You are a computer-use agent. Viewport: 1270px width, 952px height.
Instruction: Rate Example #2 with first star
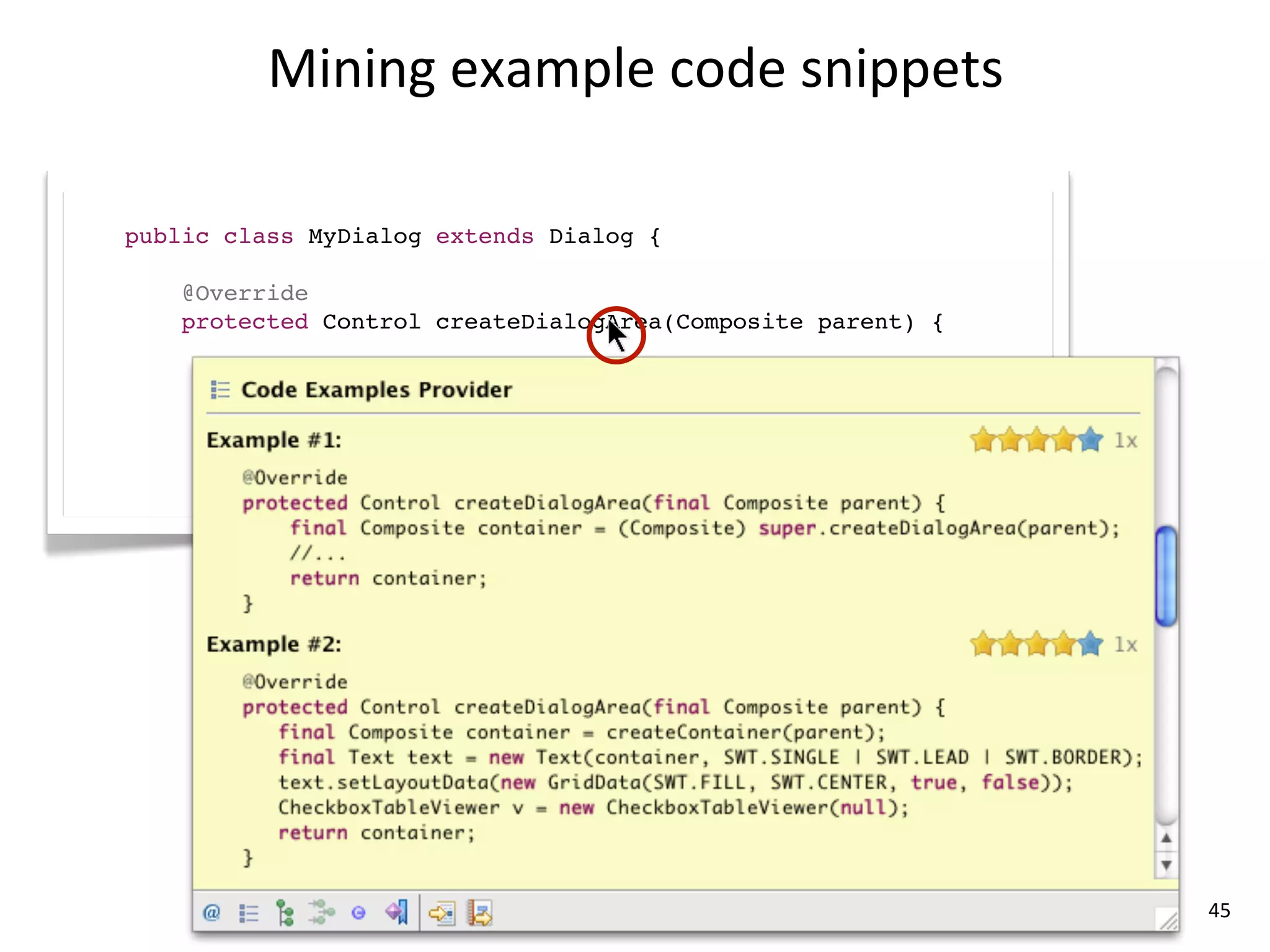(983, 644)
